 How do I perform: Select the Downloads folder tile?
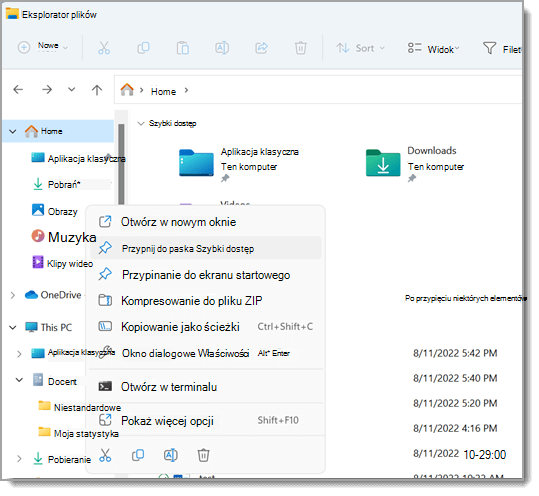(x=415, y=163)
